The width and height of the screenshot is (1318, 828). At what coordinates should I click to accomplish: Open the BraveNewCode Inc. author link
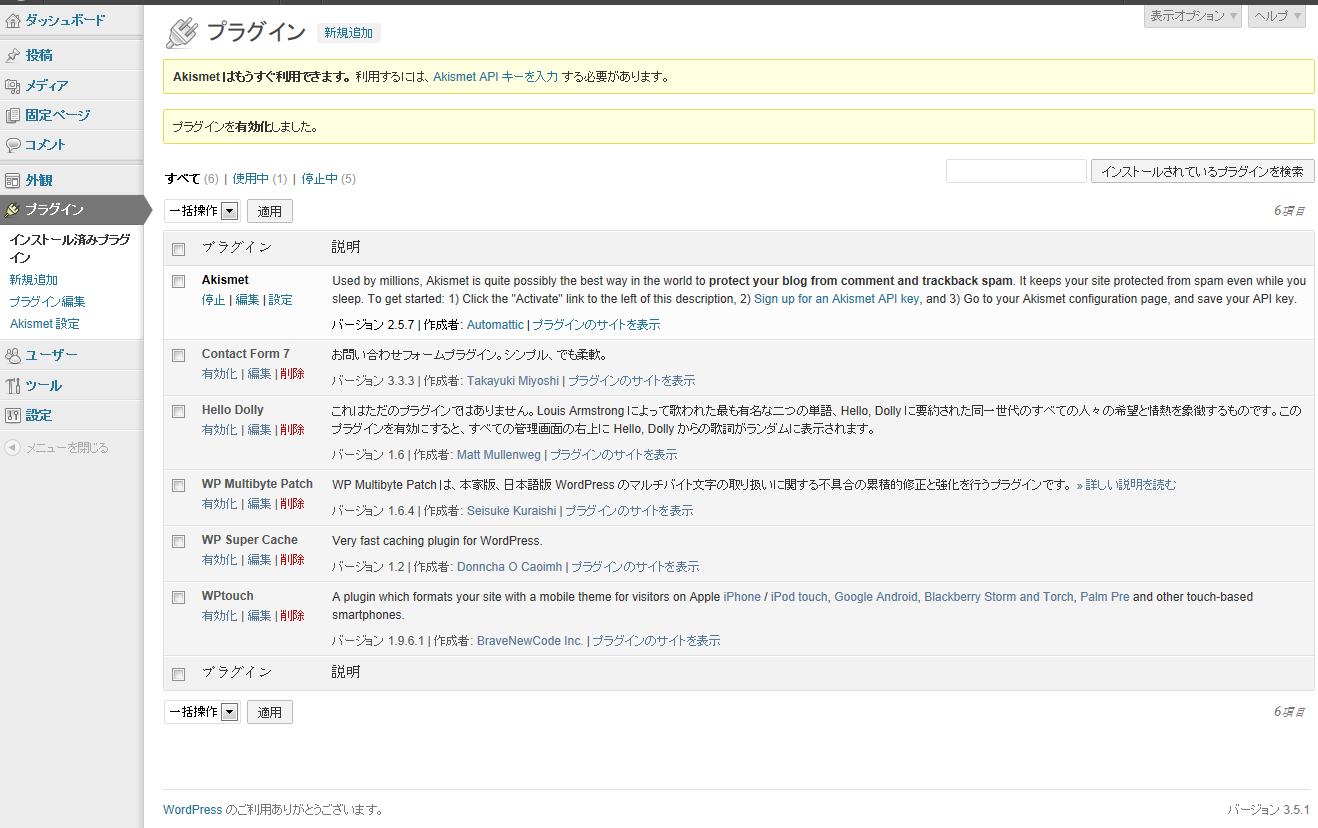click(x=530, y=641)
